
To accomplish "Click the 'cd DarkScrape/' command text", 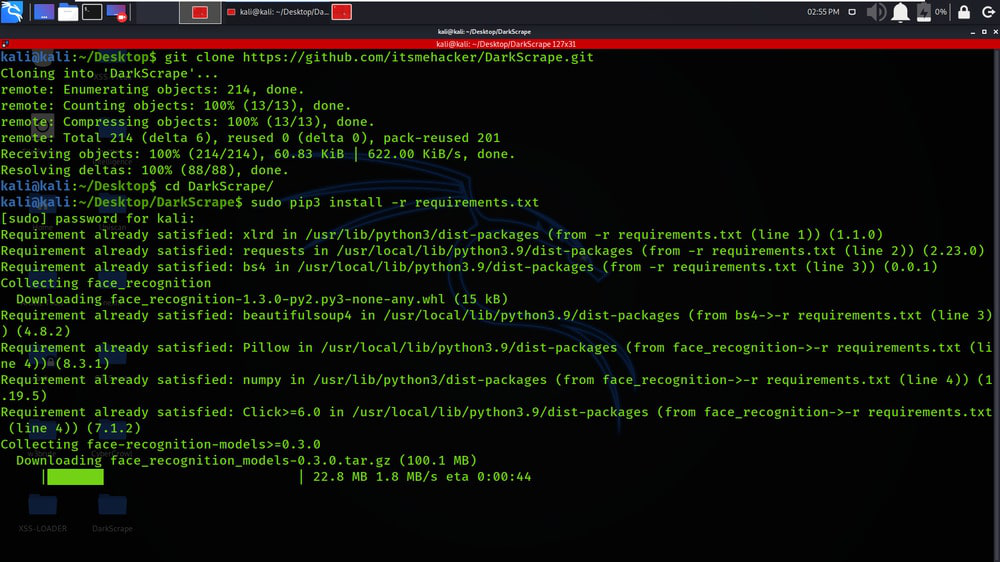I will click(x=219, y=186).
